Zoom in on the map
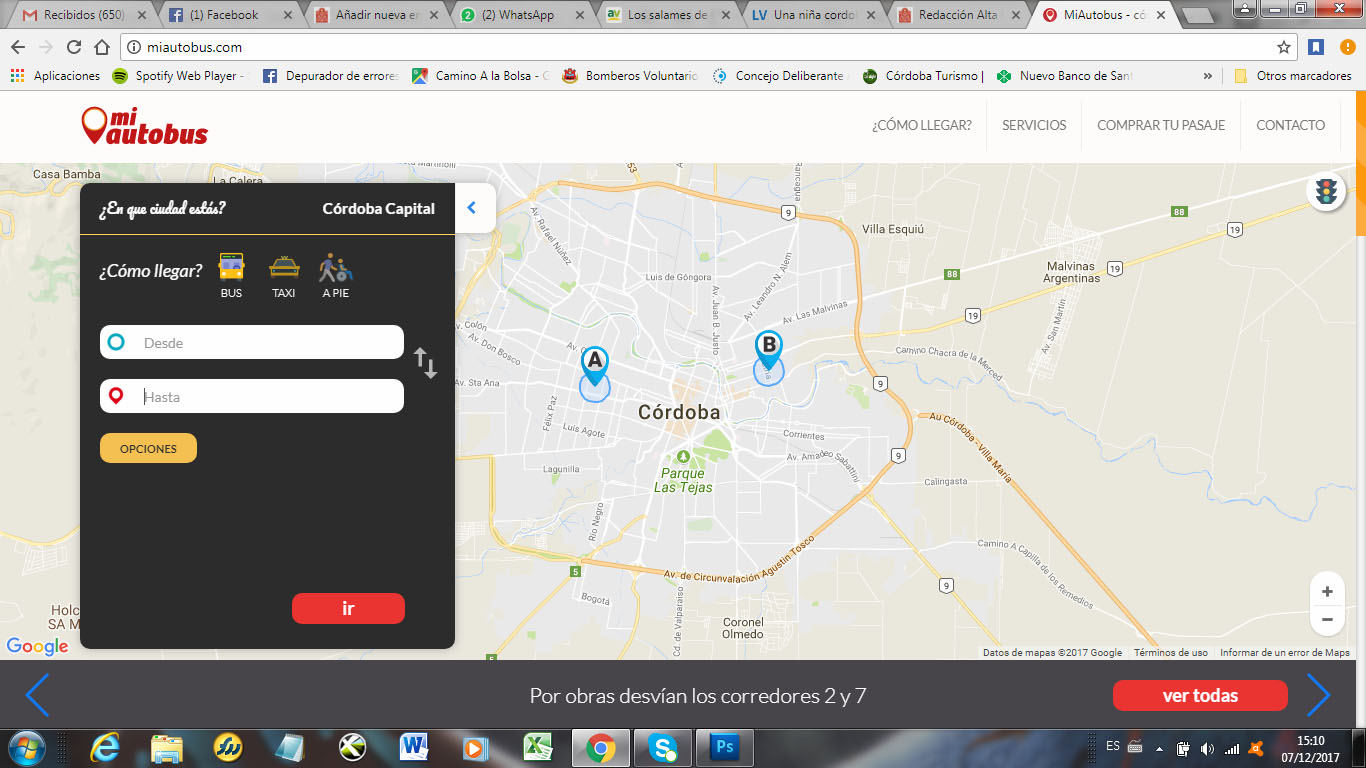Image resolution: width=1366 pixels, height=768 pixels. click(x=1327, y=591)
